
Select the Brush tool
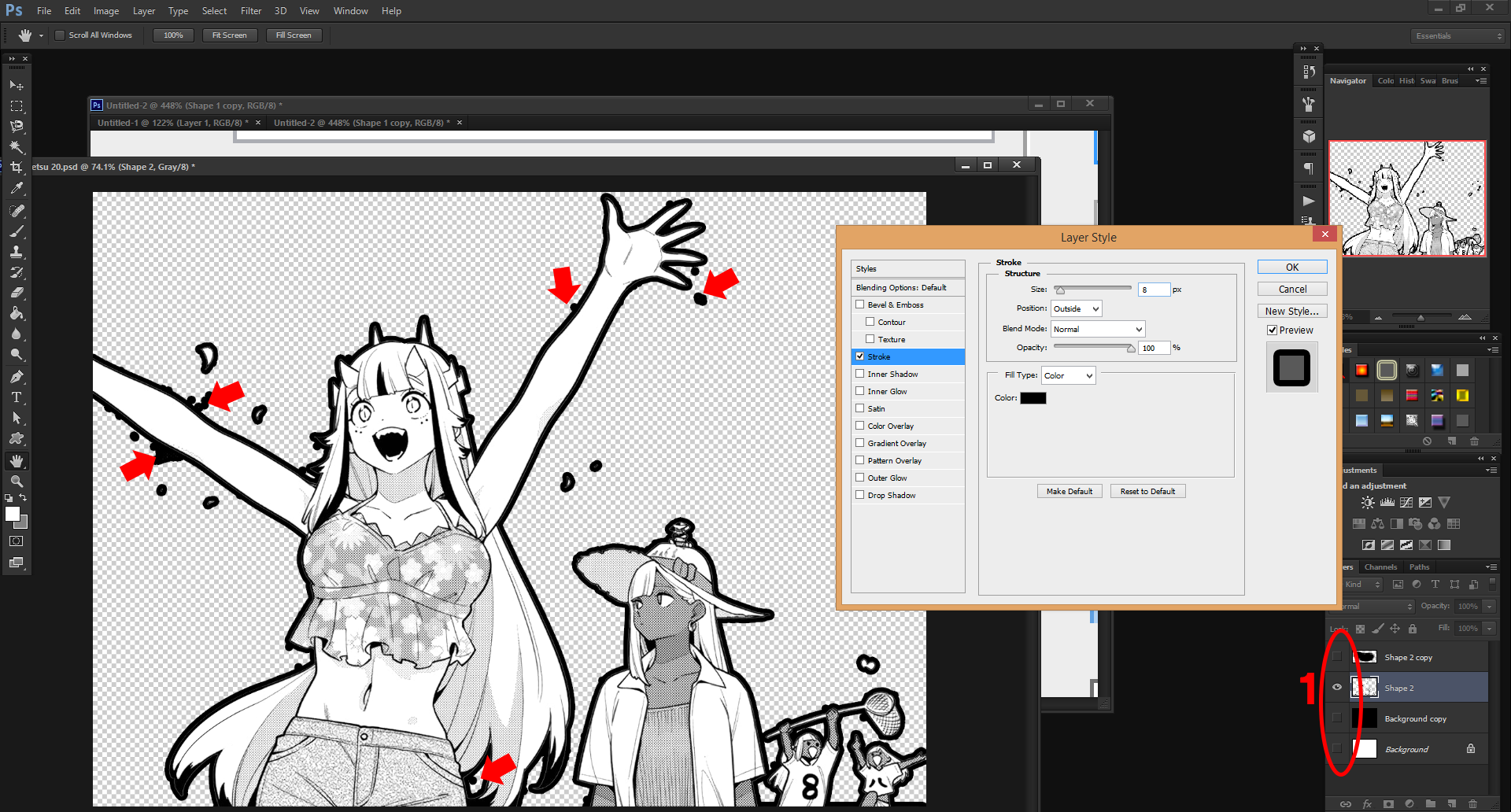[17, 231]
